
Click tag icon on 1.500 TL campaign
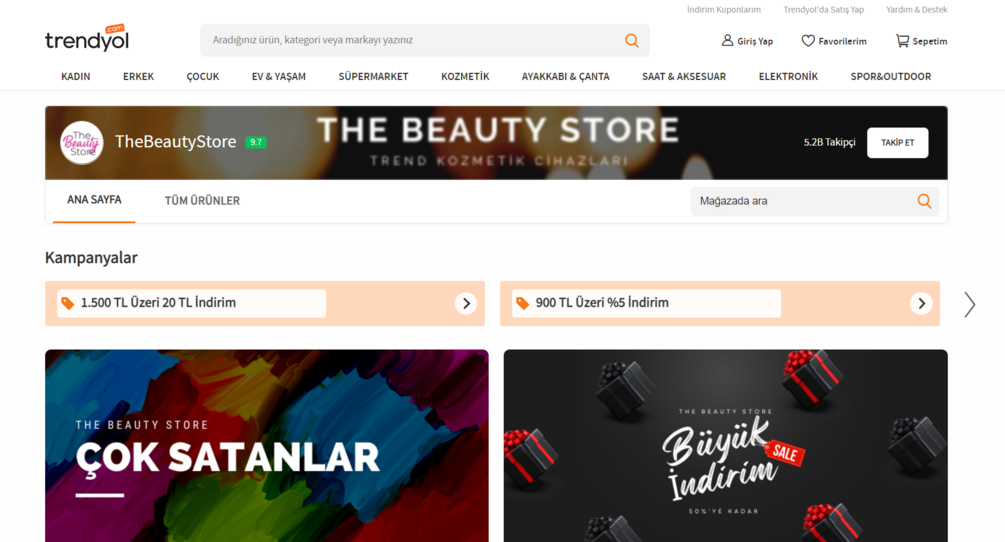click(67, 303)
